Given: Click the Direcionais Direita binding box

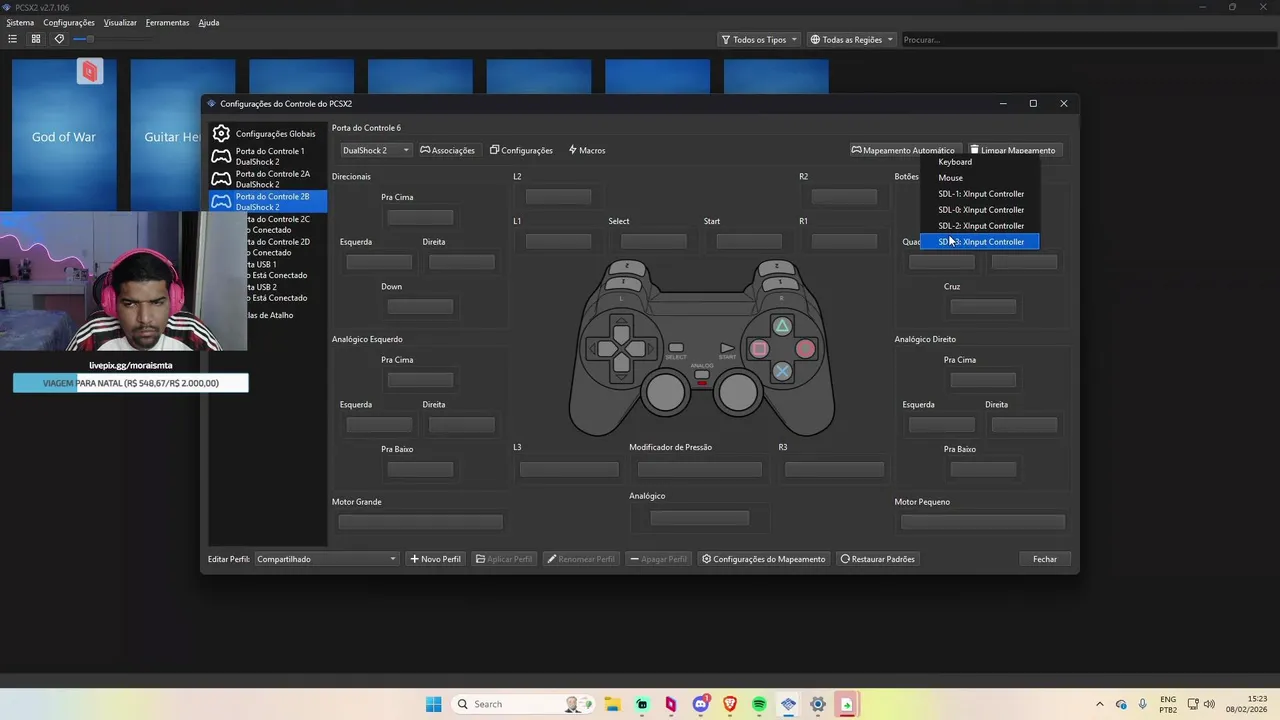Looking at the screenshot, I should pos(461,262).
